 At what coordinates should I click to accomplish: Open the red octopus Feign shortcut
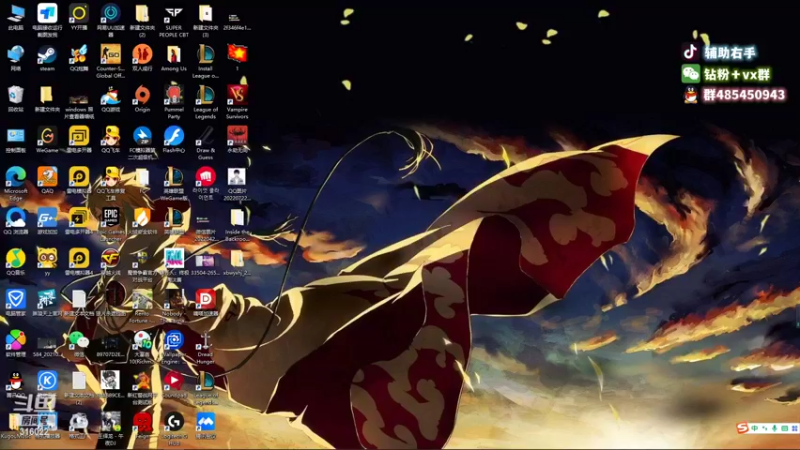click(142, 426)
